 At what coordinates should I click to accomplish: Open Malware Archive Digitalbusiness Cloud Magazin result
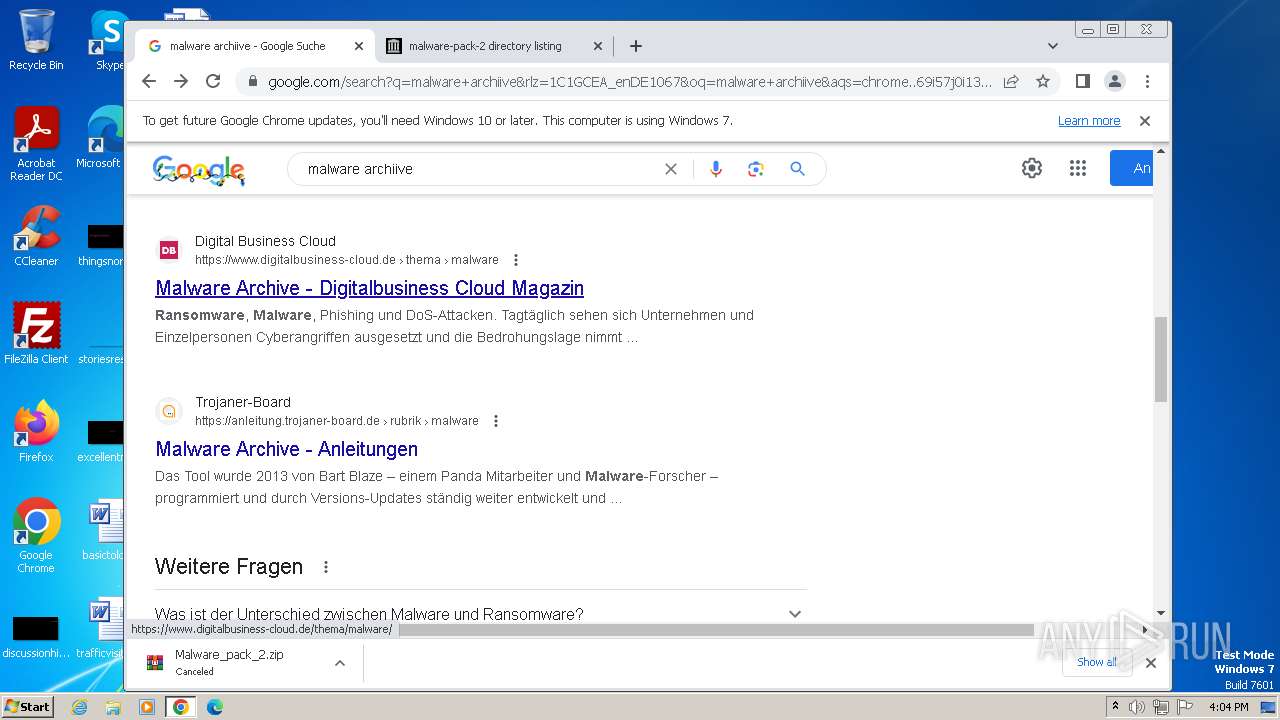[x=369, y=288]
